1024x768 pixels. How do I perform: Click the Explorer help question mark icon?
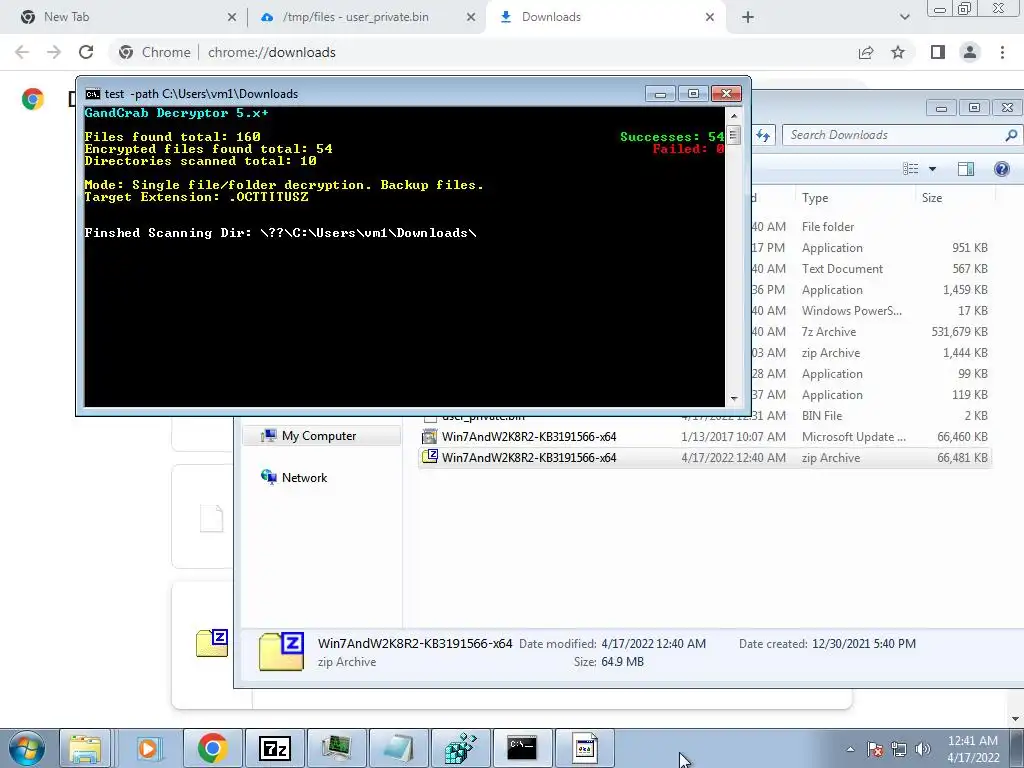[1001, 169]
